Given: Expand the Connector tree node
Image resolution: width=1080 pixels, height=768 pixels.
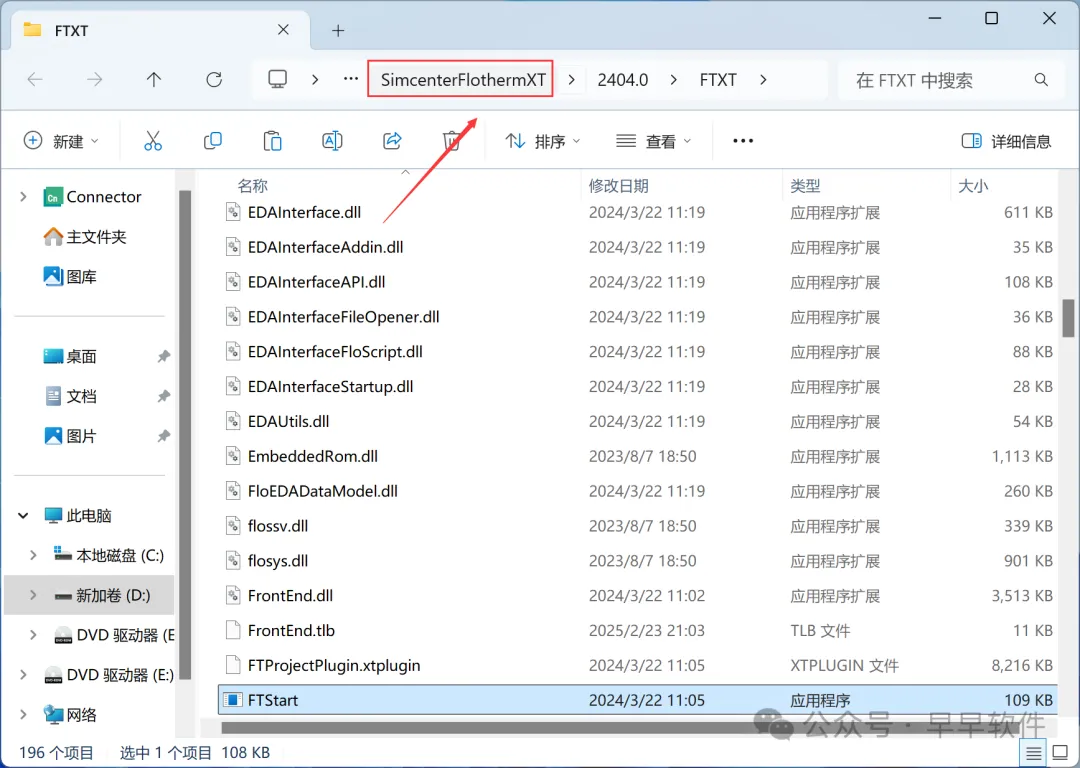Looking at the screenshot, I should pyautogui.click(x=23, y=197).
